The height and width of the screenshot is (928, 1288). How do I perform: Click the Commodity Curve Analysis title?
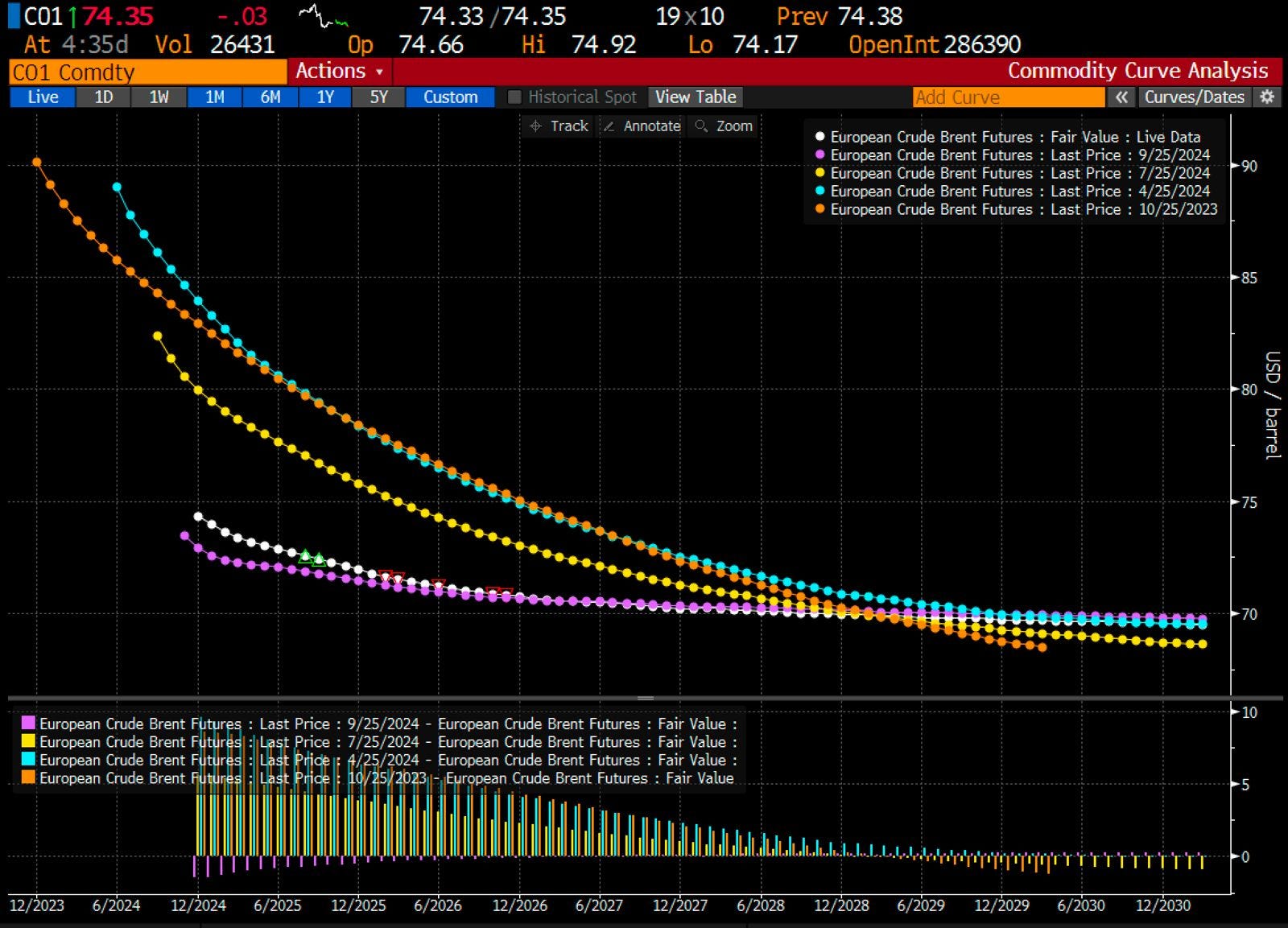1137,71
